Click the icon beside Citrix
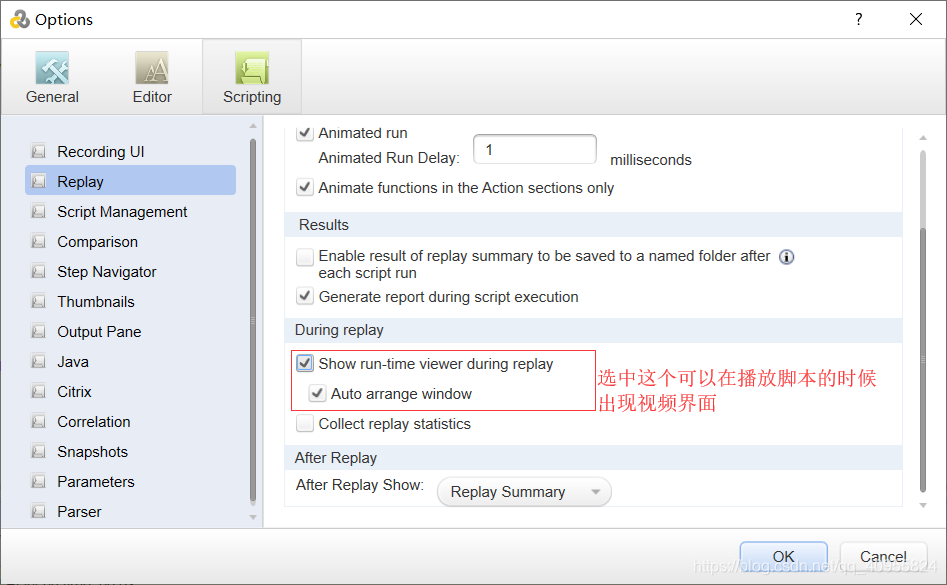The width and height of the screenshot is (947, 585). pyautogui.click(x=39, y=392)
